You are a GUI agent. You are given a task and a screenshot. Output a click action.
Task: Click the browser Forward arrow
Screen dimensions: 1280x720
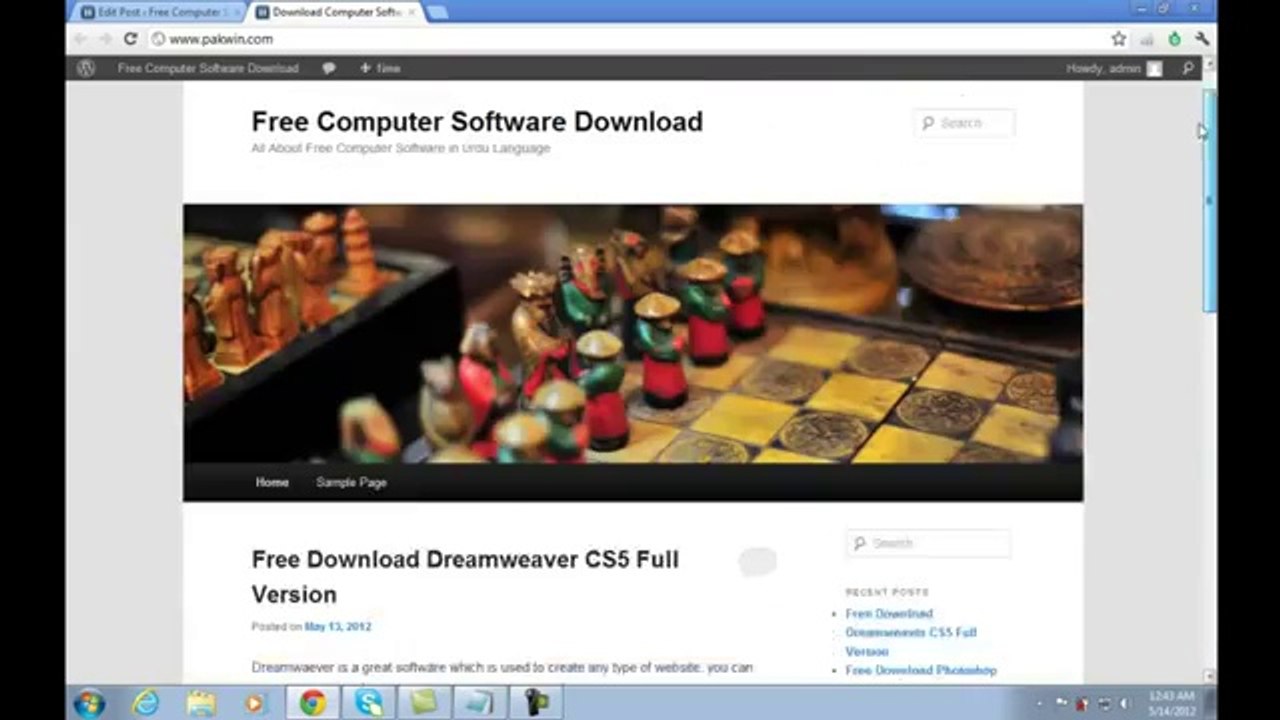pyautogui.click(x=105, y=39)
